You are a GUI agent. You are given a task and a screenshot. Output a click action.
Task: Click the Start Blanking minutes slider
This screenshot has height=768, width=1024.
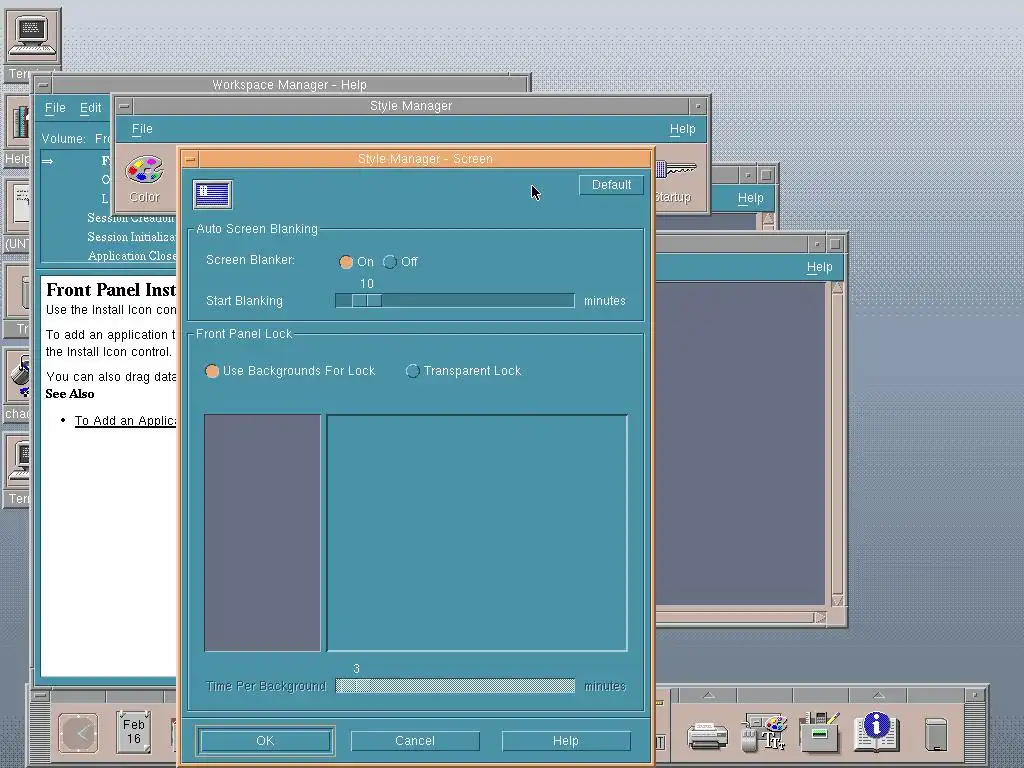(x=455, y=300)
